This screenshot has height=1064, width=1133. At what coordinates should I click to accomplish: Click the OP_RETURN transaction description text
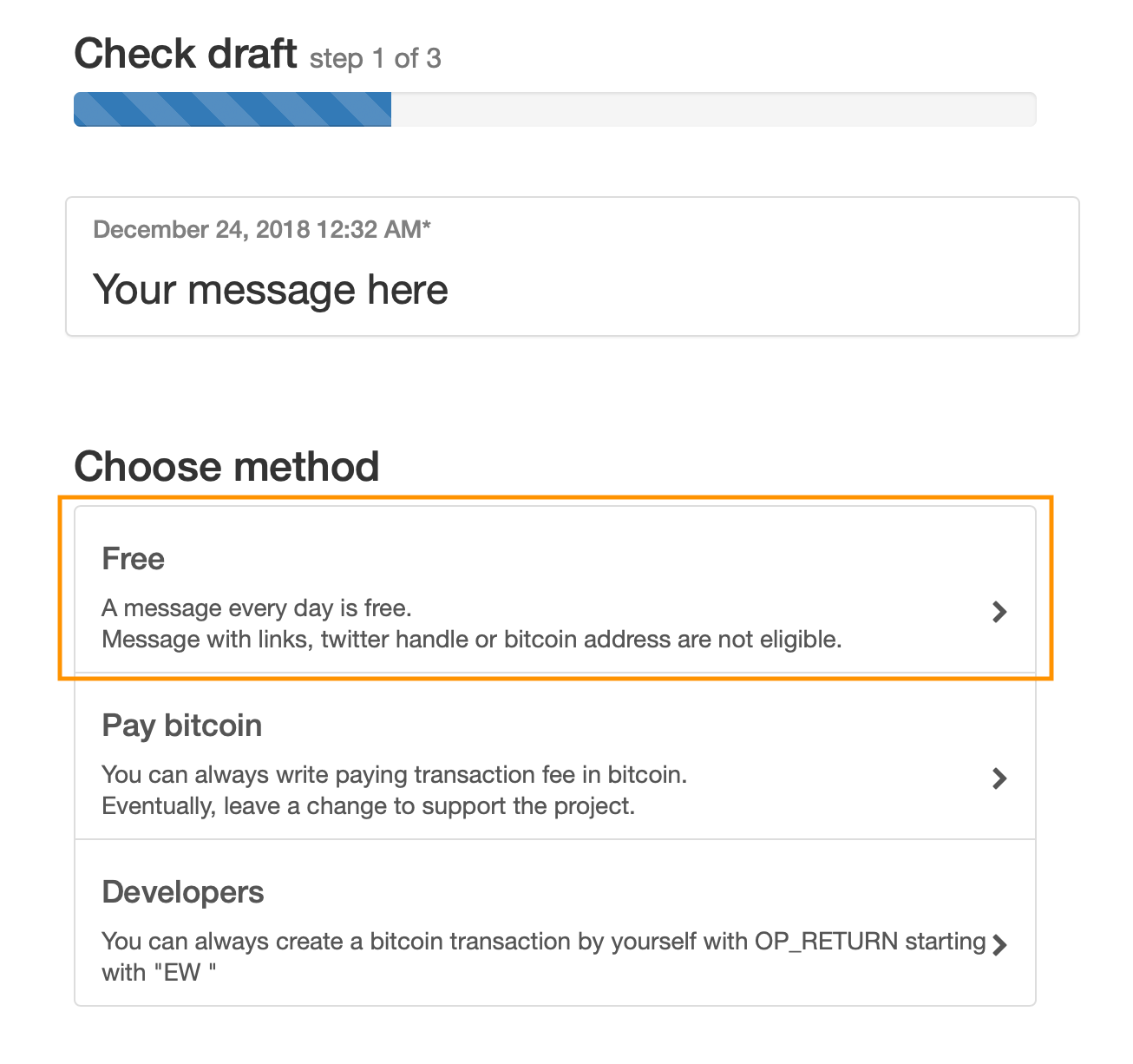tap(543, 941)
